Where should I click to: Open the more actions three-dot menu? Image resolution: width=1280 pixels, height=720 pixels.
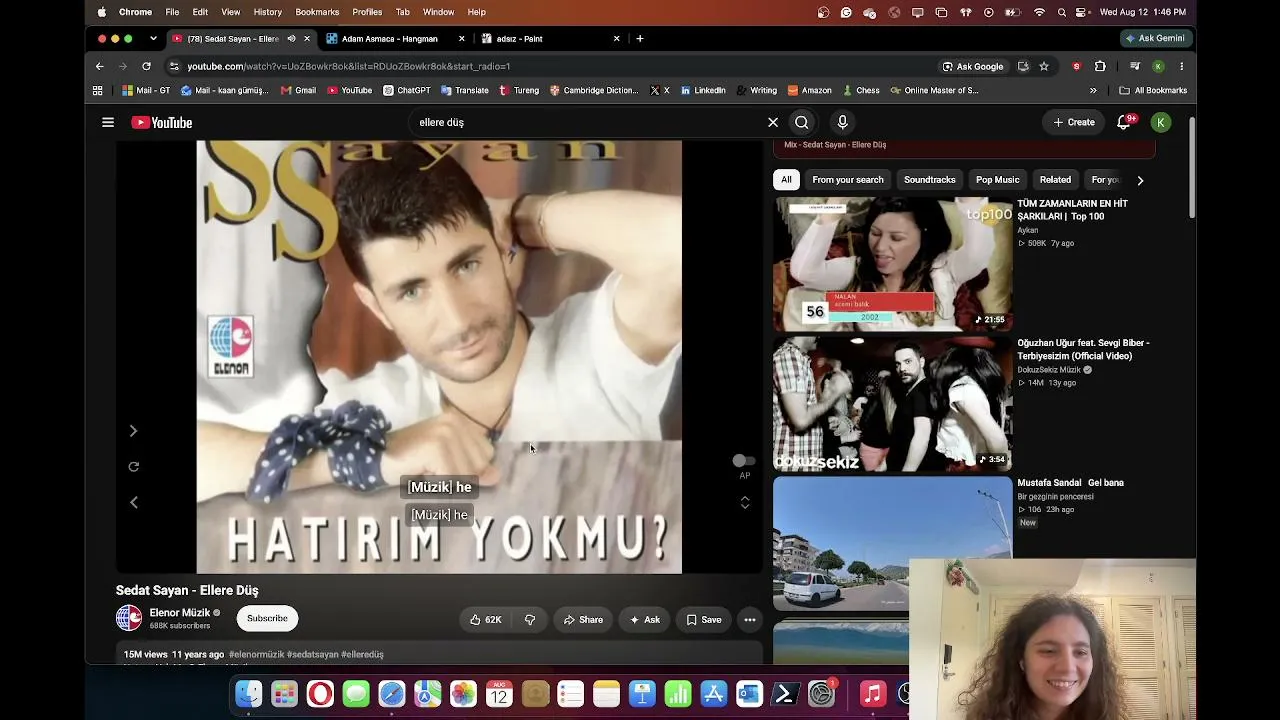coord(750,620)
